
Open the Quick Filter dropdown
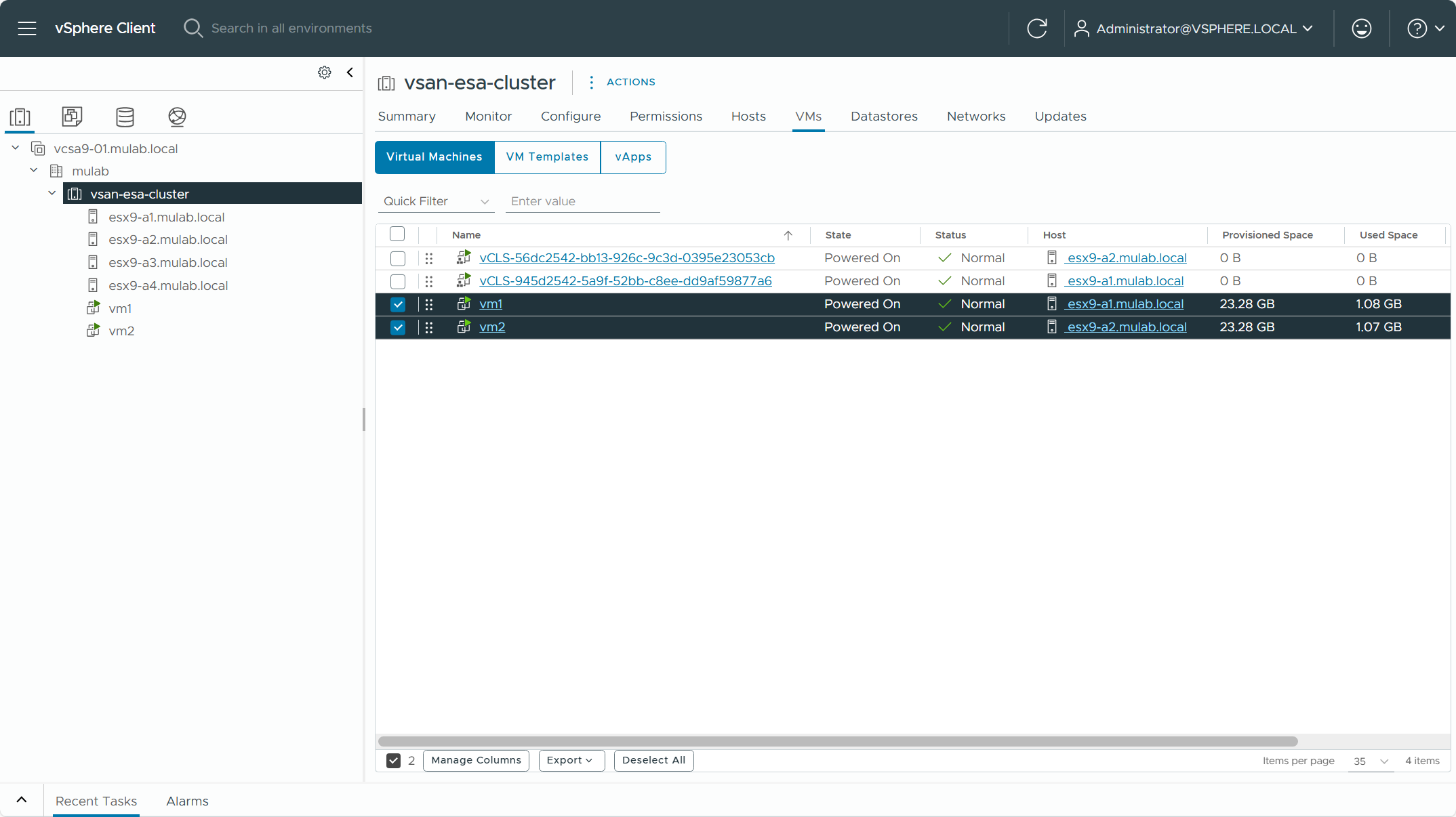[x=436, y=201]
